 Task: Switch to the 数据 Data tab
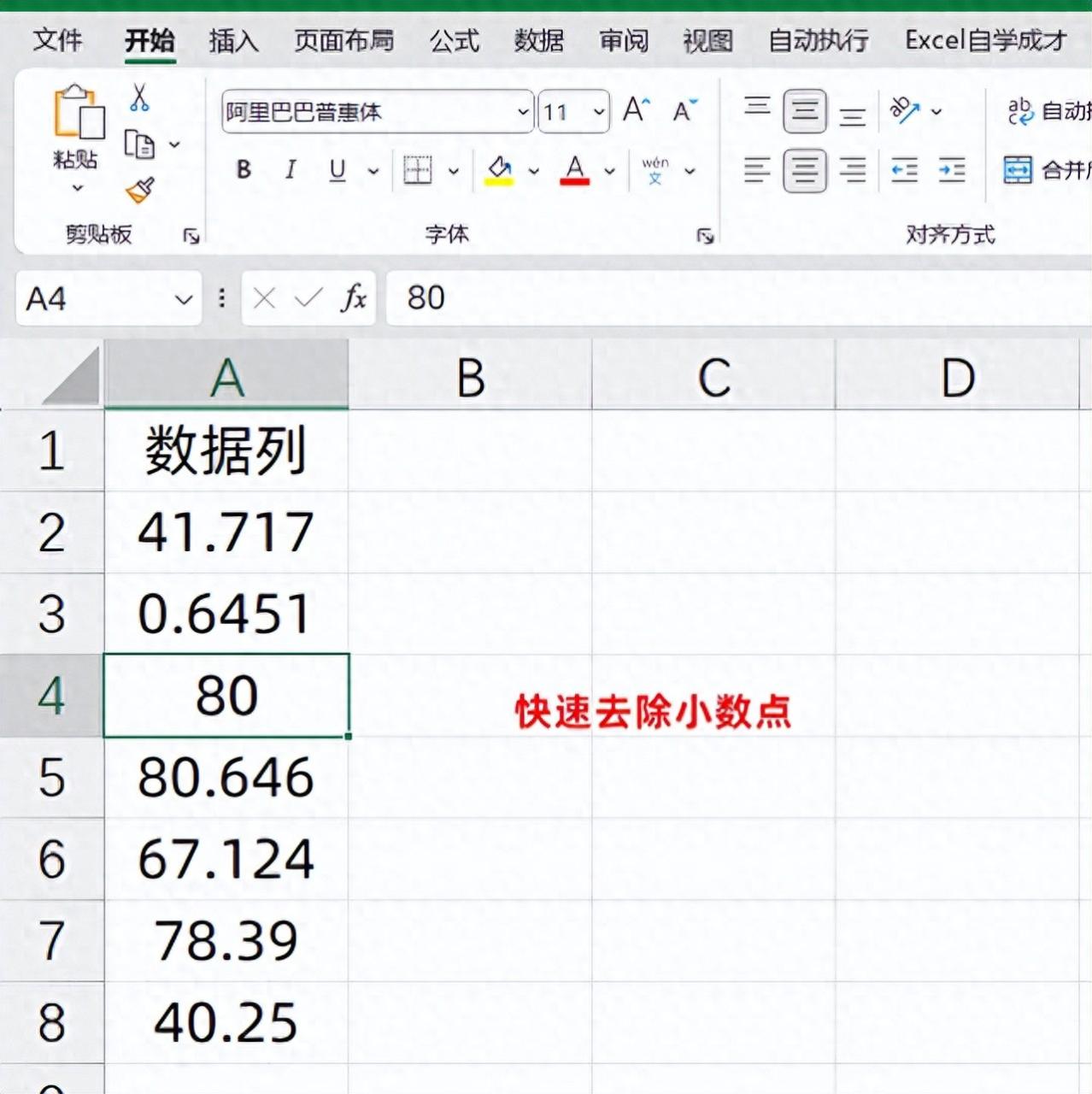[539, 39]
